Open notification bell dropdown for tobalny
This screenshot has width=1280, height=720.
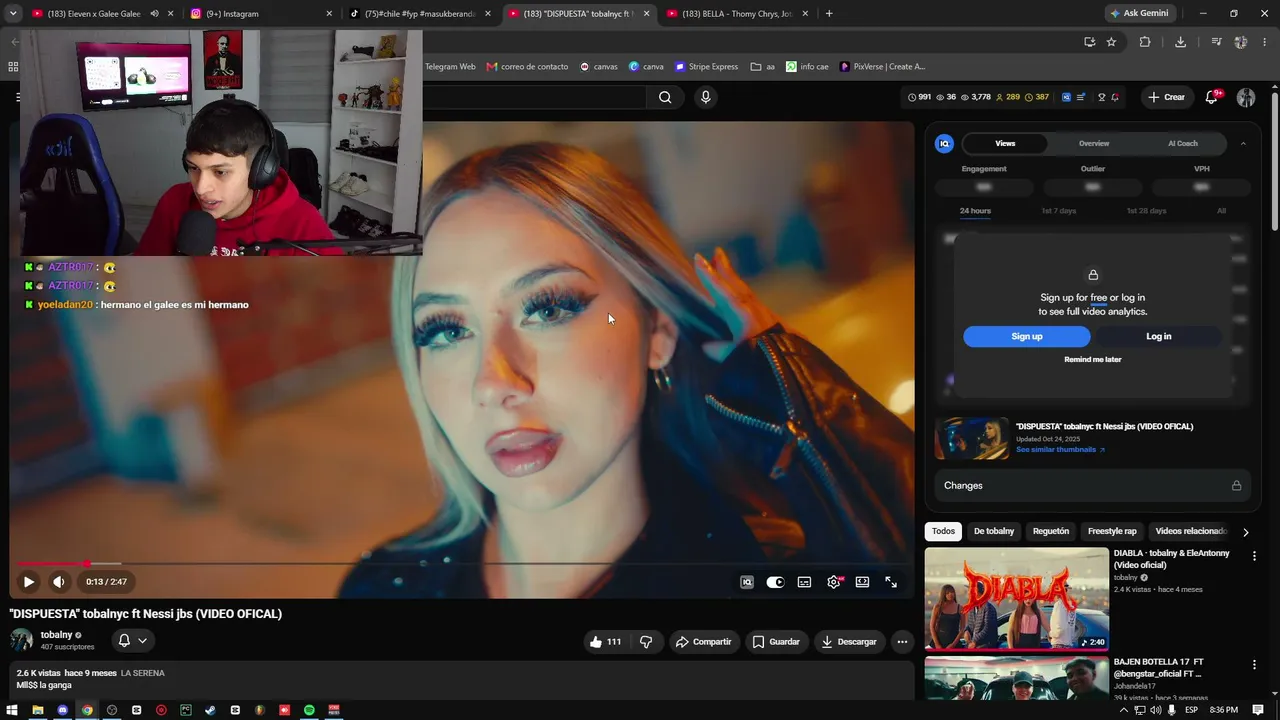point(132,641)
